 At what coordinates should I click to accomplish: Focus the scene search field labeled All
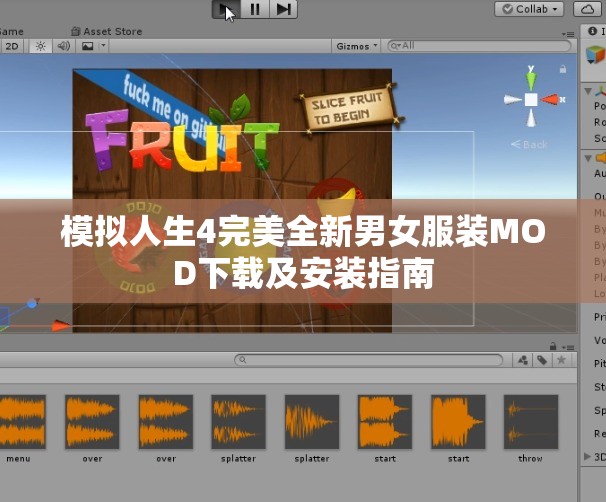[479, 46]
